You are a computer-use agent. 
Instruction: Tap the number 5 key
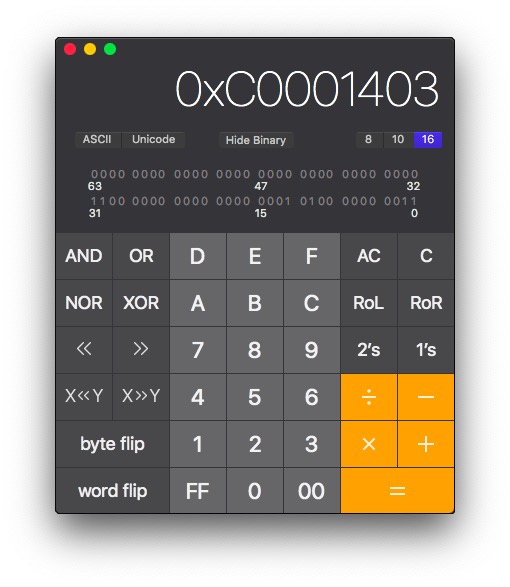tap(255, 397)
